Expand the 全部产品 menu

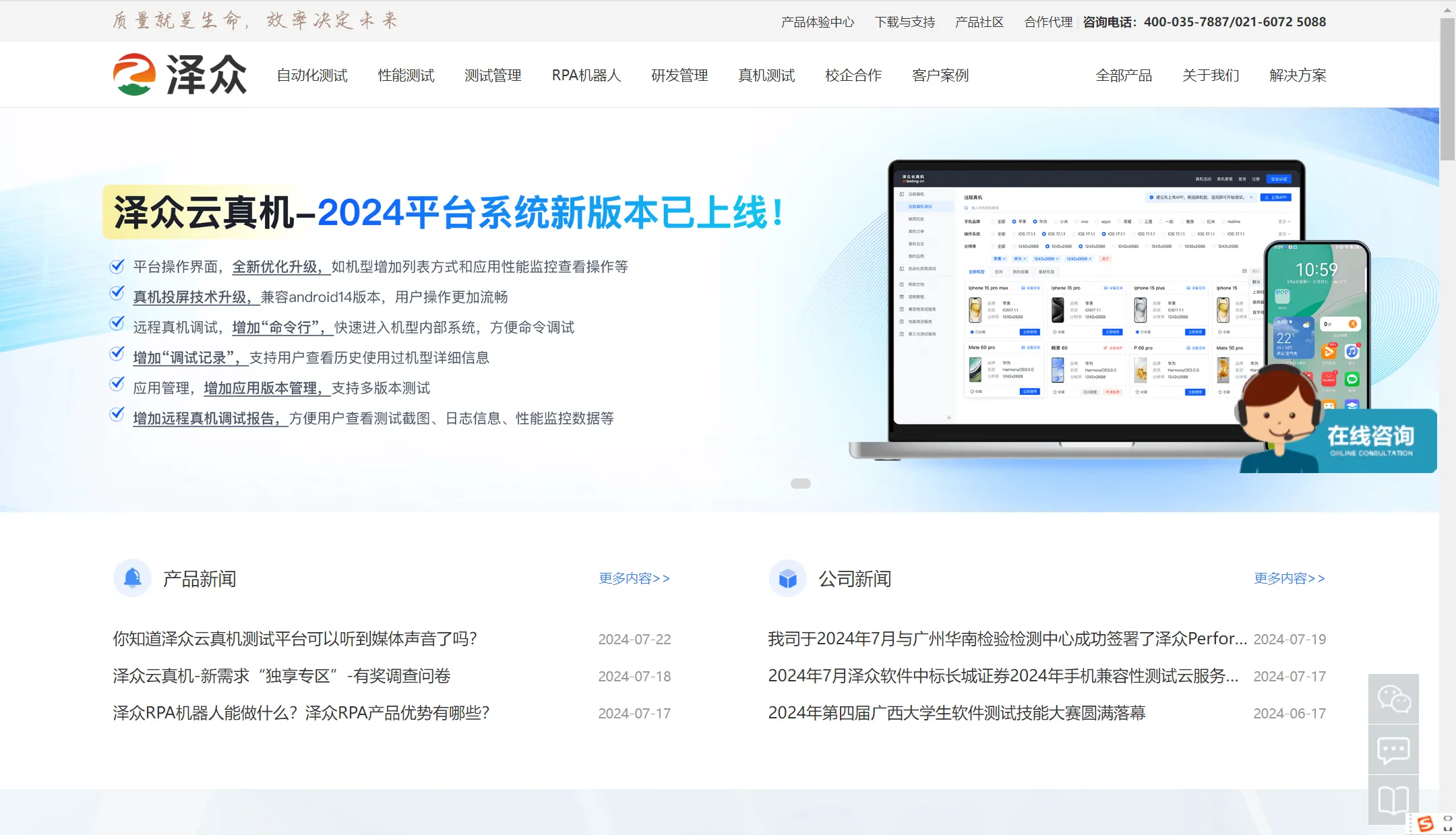1124,75
